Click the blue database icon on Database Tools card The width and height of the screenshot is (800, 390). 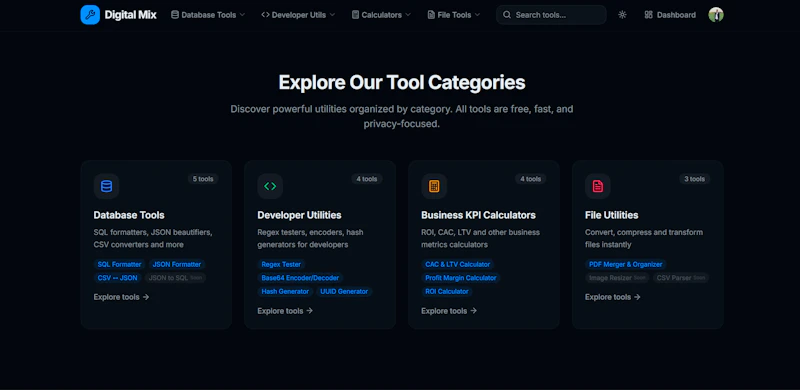click(x=106, y=186)
